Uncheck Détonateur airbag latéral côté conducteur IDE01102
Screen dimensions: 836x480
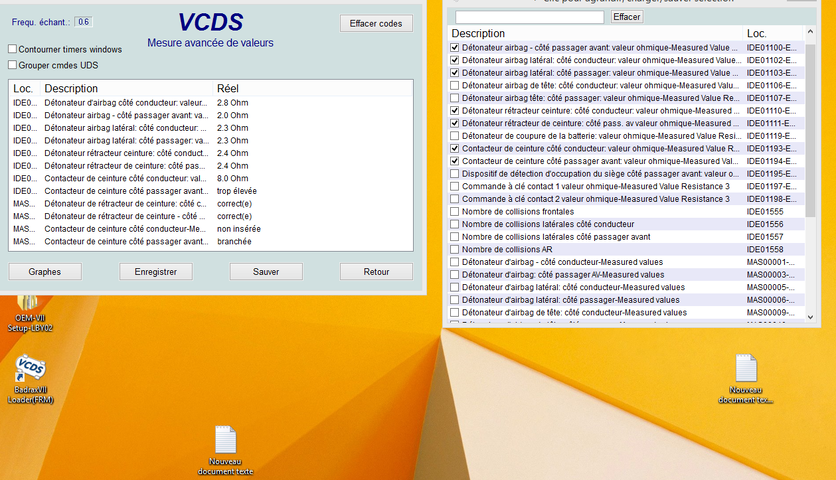click(x=455, y=60)
